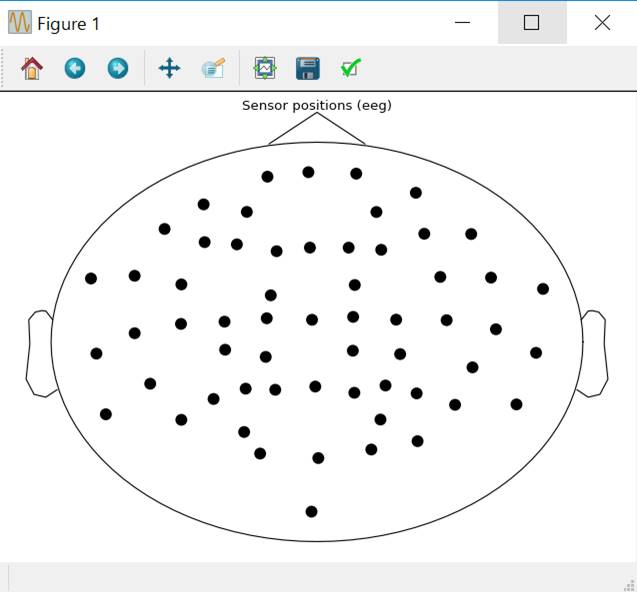This screenshot has height=592, width=637.
Task: Maximize the Figure 1 window
Action: pos(531,23)
